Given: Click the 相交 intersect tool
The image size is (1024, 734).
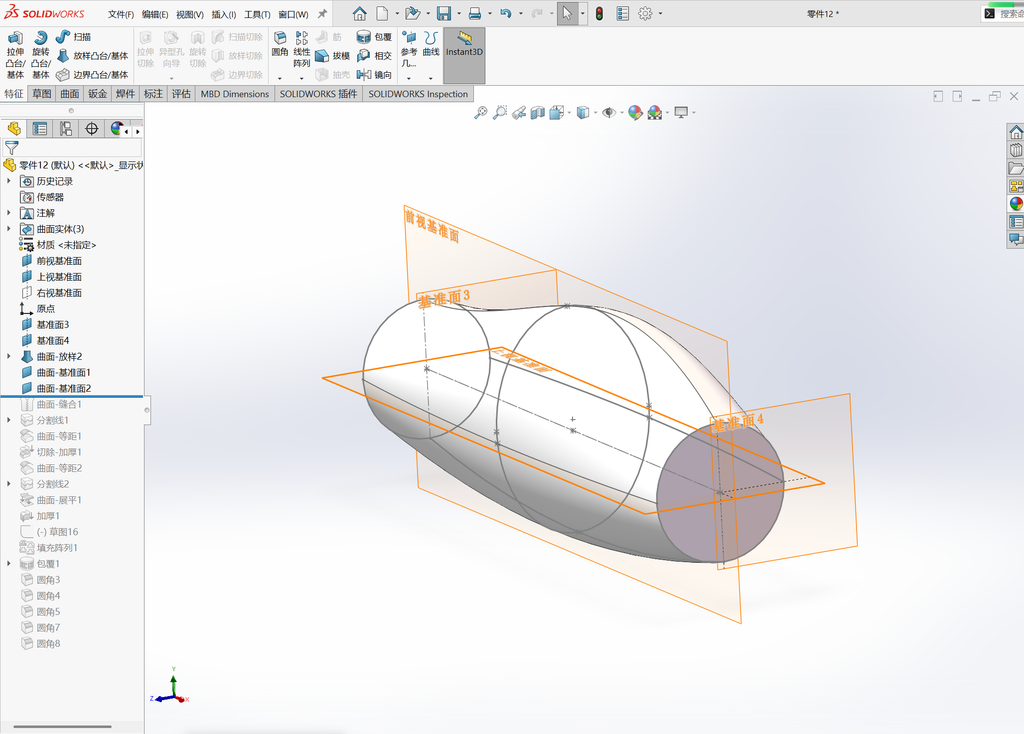Looking at the screenshot, I should (x=374, y=56).
